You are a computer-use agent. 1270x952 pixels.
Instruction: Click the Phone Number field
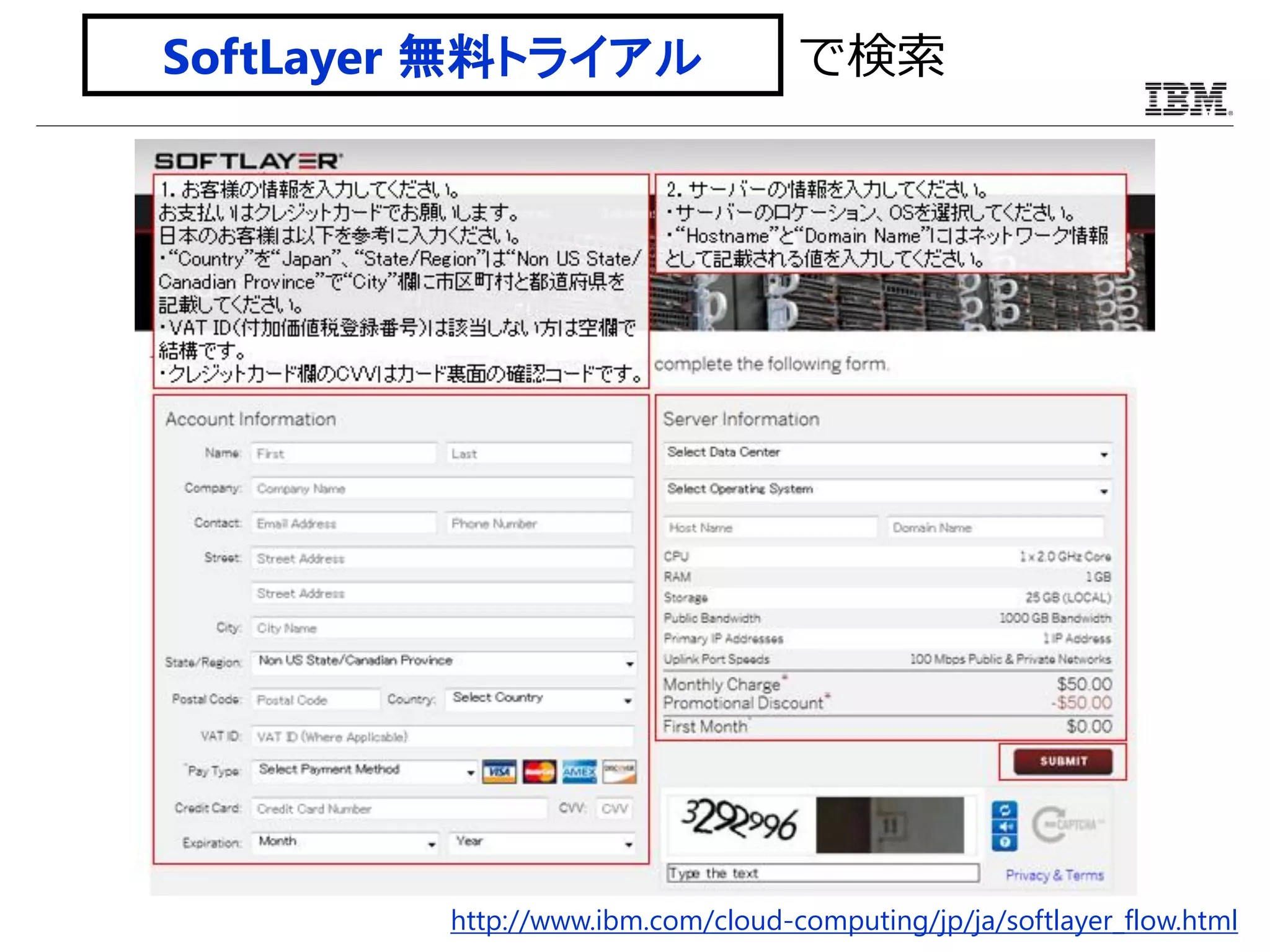pos(540,524)
